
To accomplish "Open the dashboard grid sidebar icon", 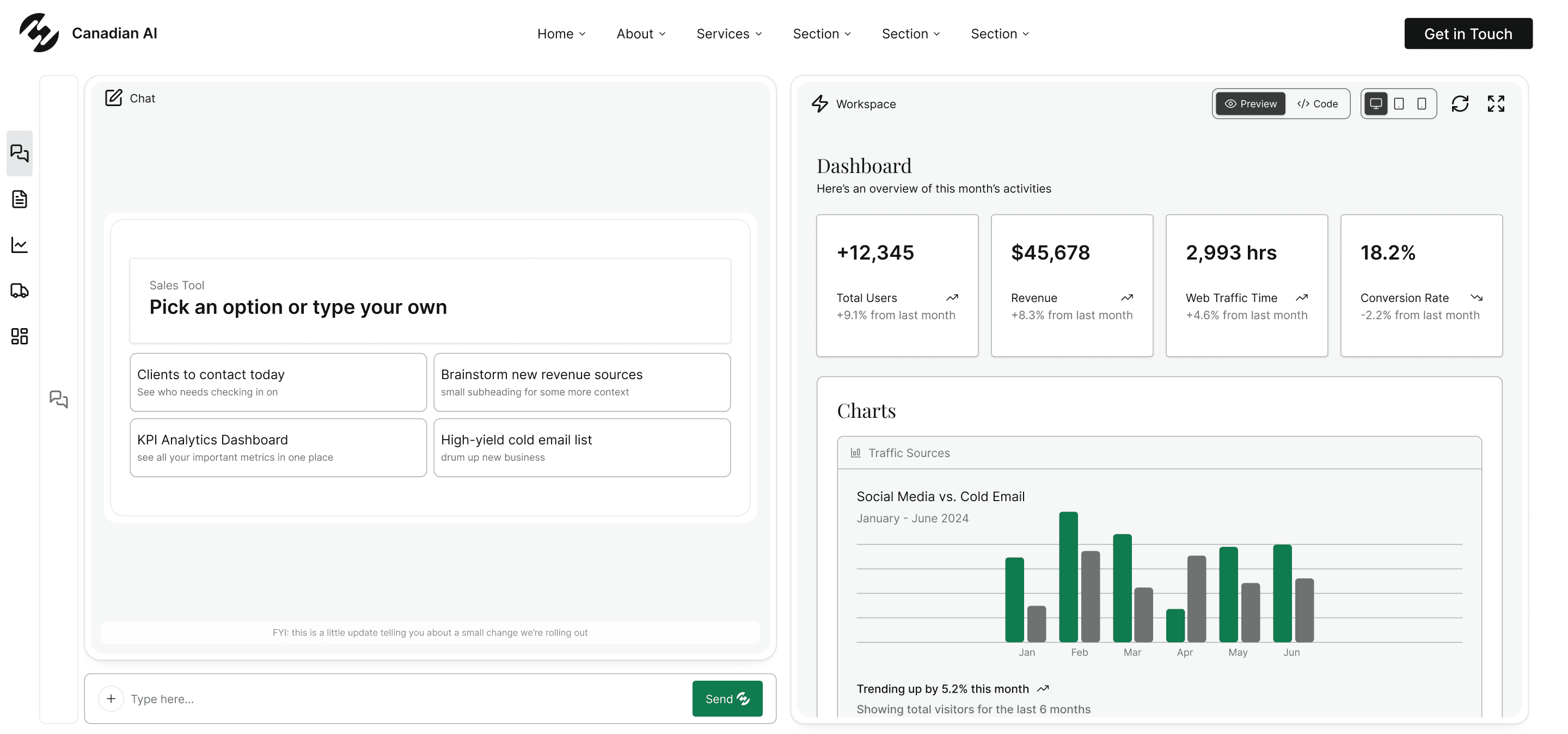I will tap(20, 336).
